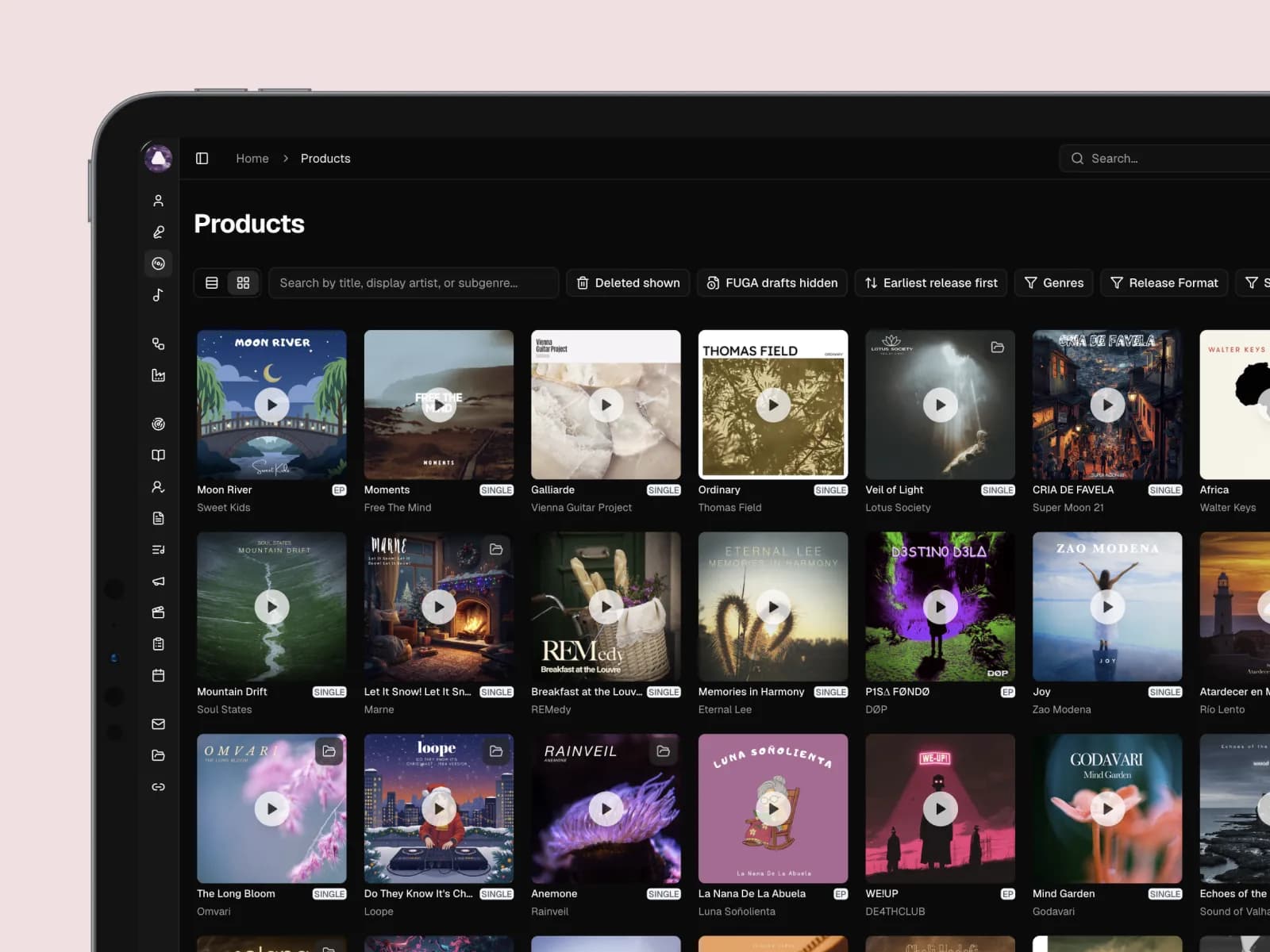Open the chain link icon in the sidebar

158,787
